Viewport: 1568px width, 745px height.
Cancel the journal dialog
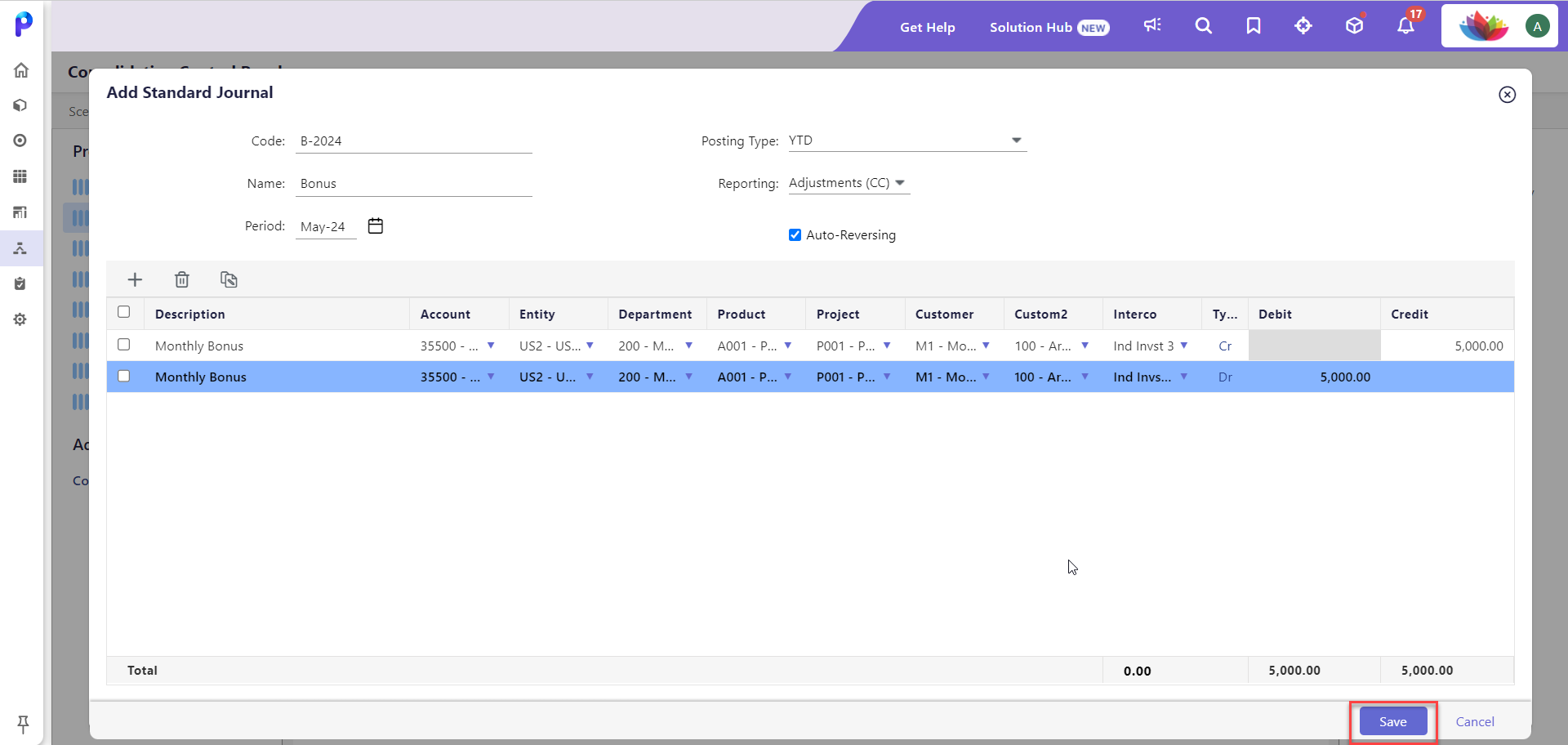click(x=1475, y=722)
